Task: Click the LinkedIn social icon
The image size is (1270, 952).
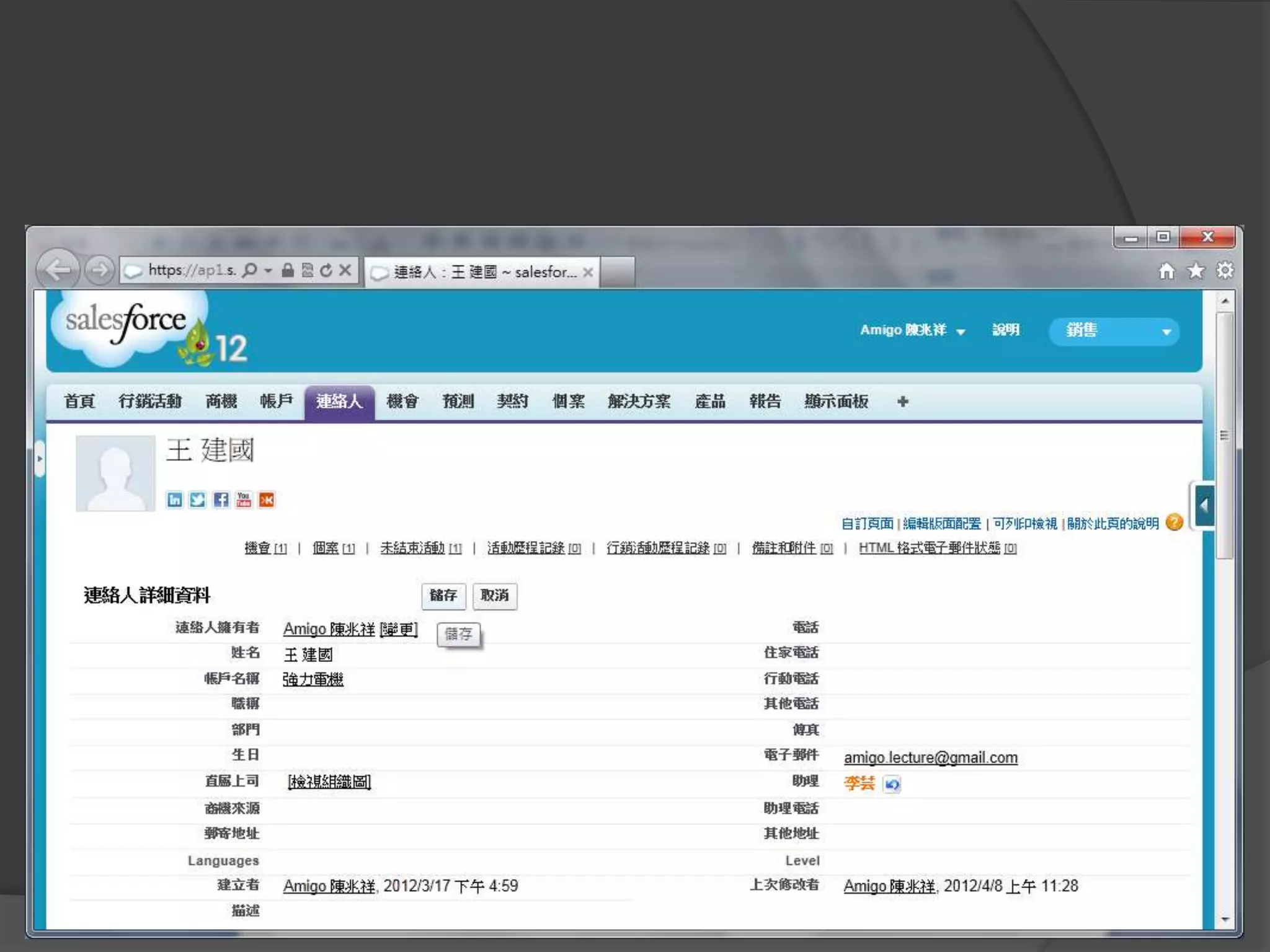Action: 175,500
